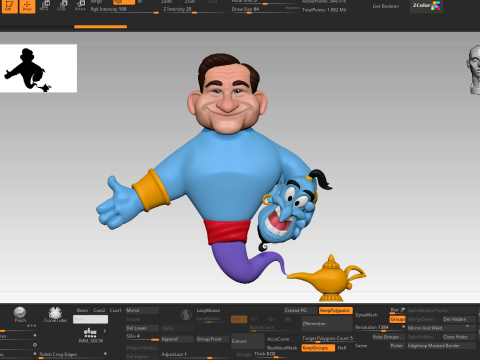480x360 pixels.
Task: Click the Mirror button
Action: [x=142, y=311]
